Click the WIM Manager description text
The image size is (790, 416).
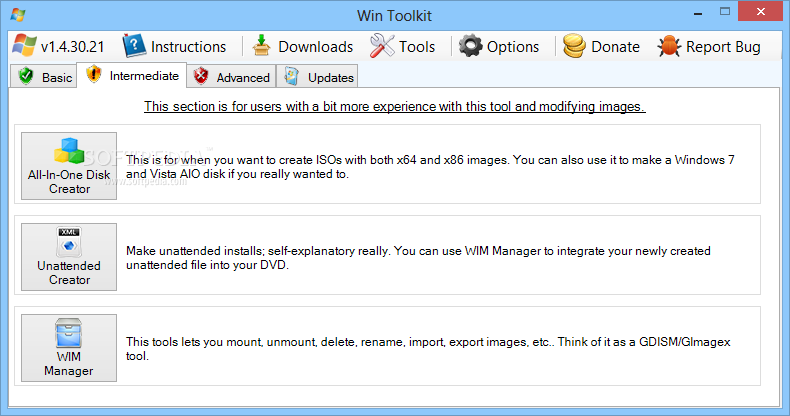[x=428, y=349]
